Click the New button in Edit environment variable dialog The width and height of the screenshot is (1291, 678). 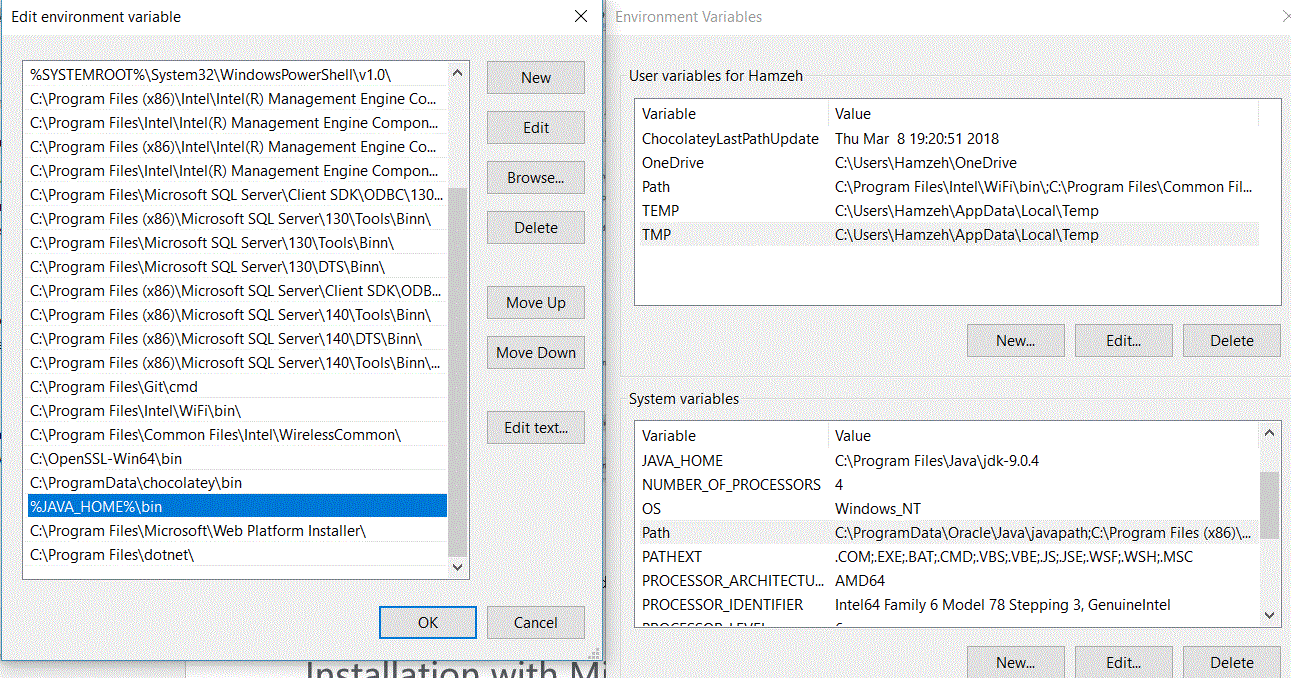pos(535,77)
